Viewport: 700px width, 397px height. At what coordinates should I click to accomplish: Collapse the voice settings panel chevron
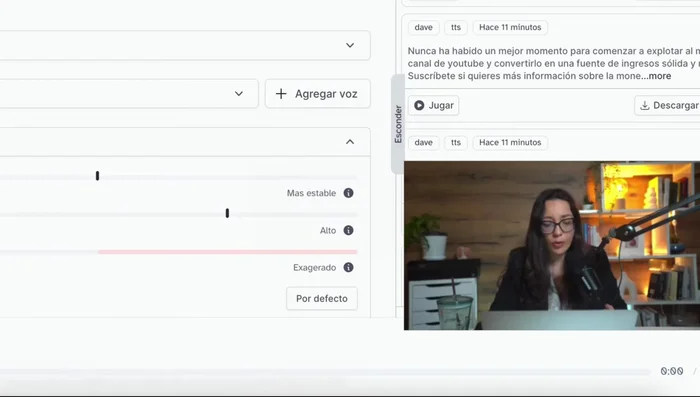pyautogui.click(x=350, y=142)
